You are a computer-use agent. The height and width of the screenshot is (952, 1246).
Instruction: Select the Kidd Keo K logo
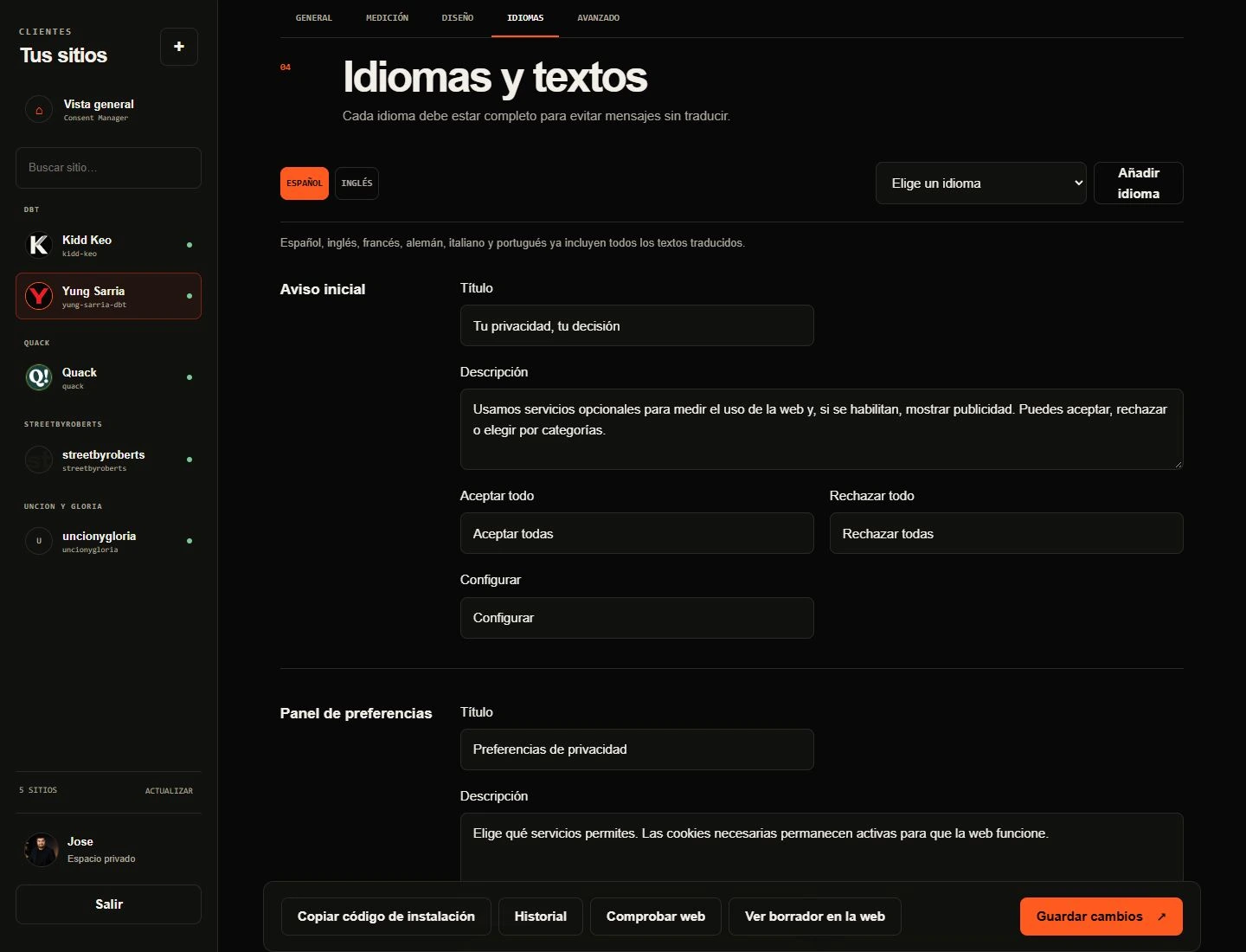coord(39,246)
